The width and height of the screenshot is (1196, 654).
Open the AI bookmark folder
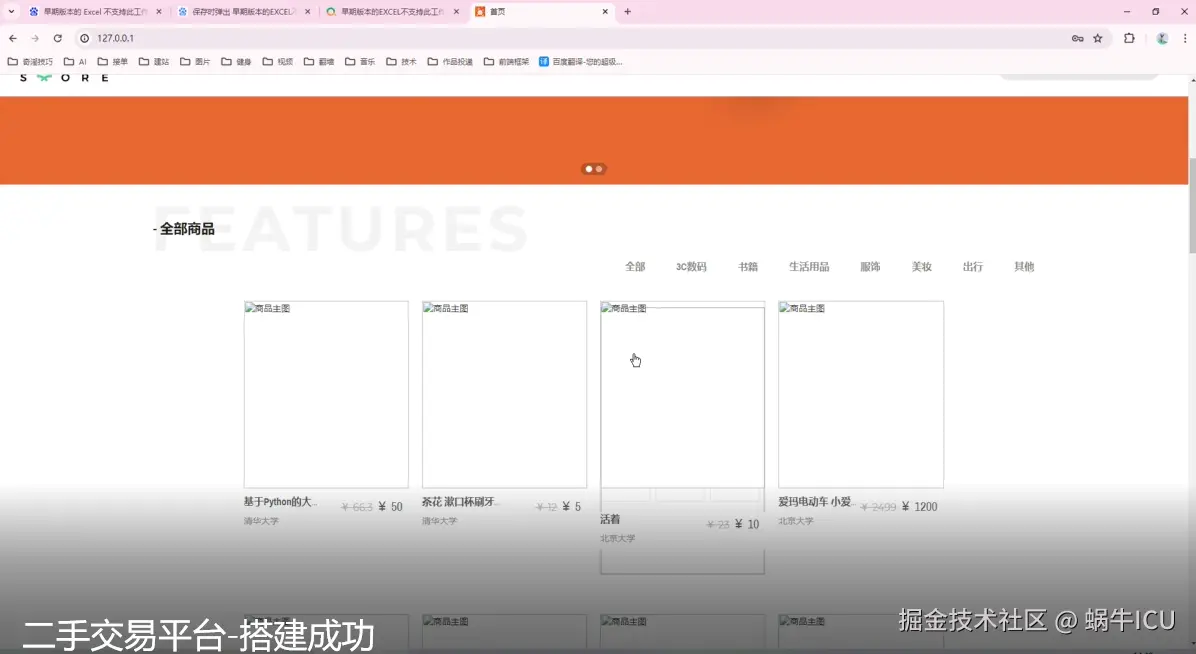(x=75, y=62)
